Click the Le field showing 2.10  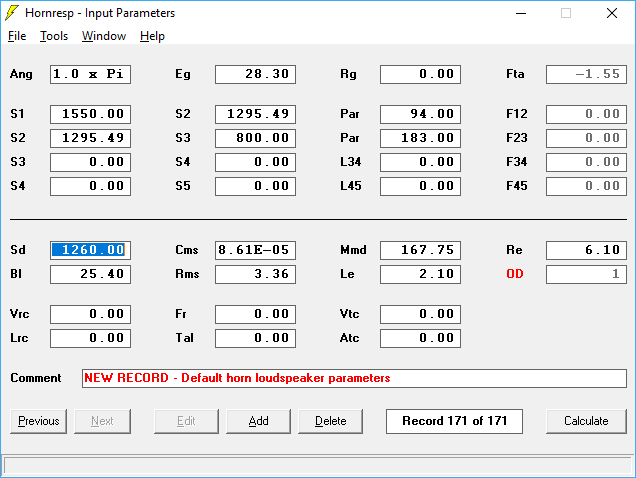click(420, 274)
